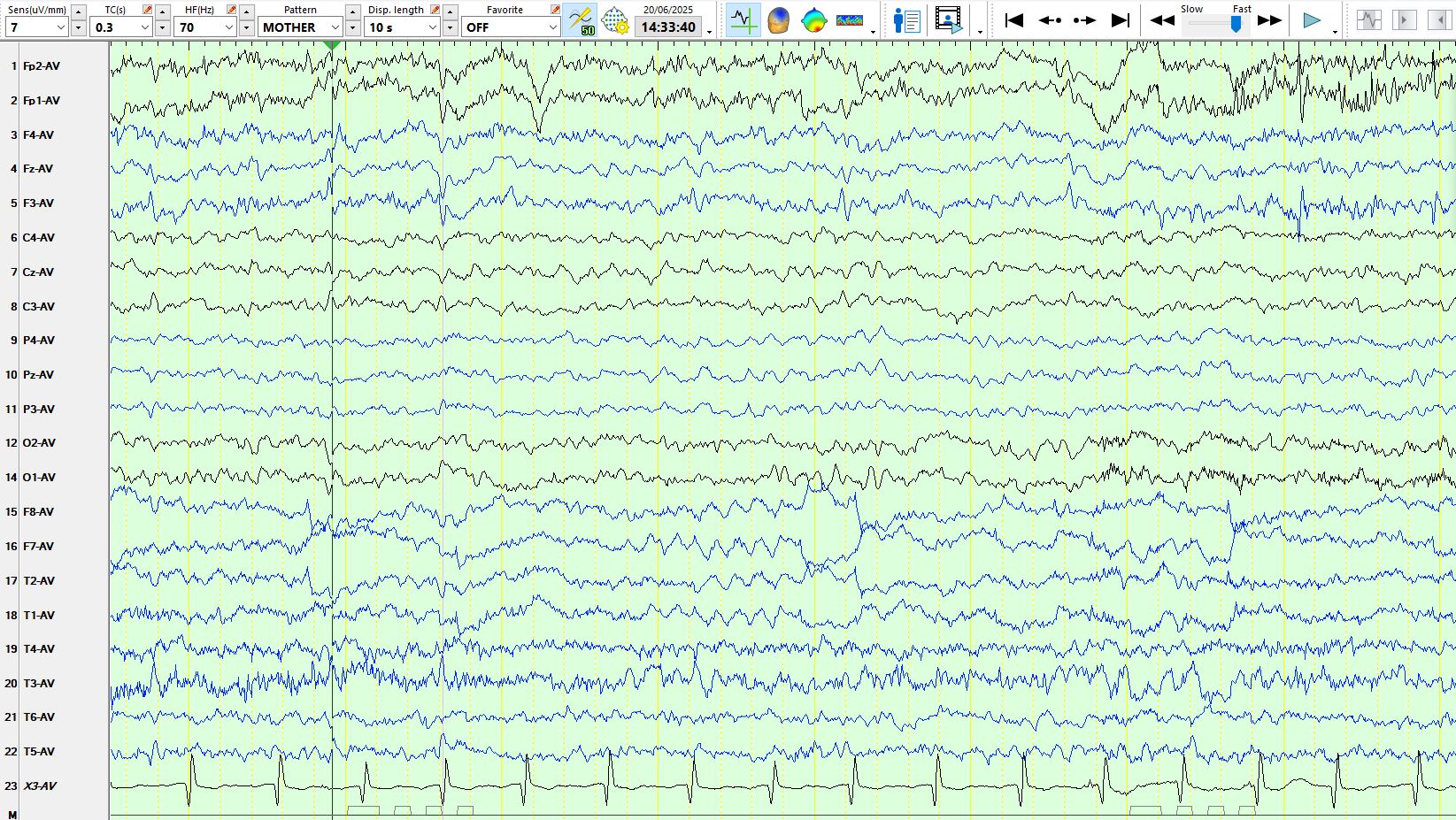Show the 2D topographic scalp map
Screen dimensions: 1456x820
[813, 19]
